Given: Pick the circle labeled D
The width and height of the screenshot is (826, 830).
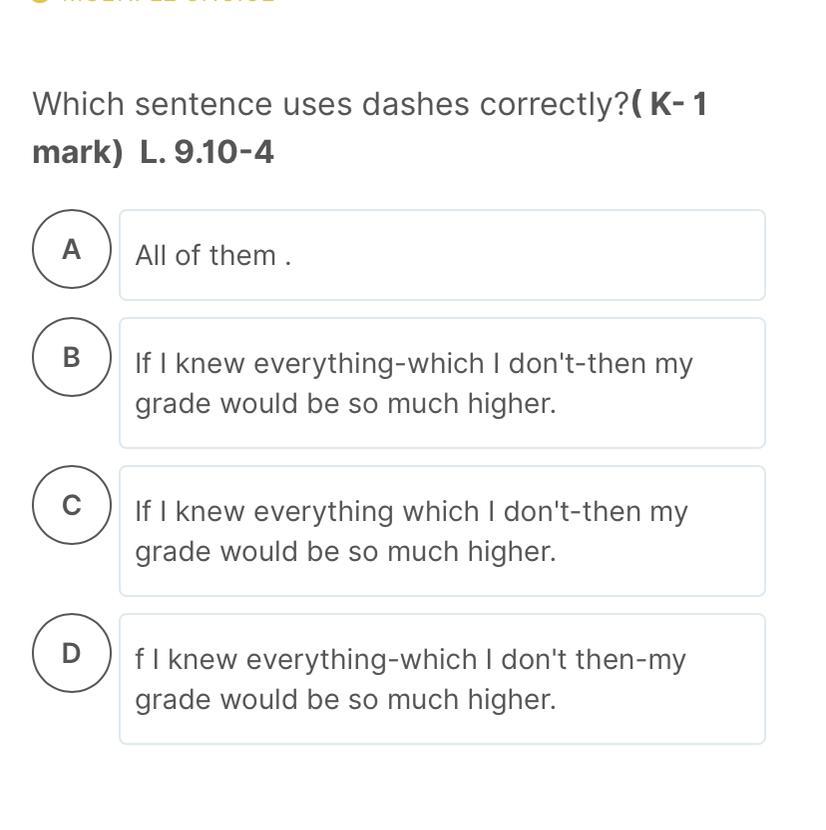Looking at the screenshot, I should pos(71,653).
